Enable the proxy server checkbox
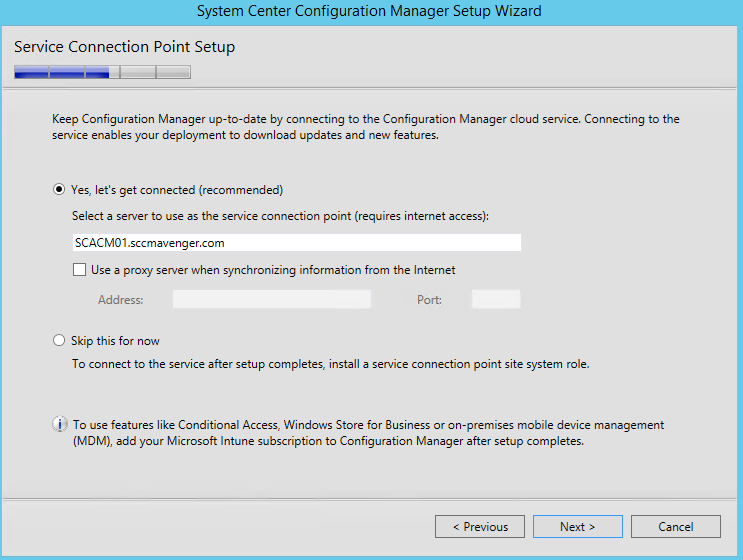 (x=79, y=269)
